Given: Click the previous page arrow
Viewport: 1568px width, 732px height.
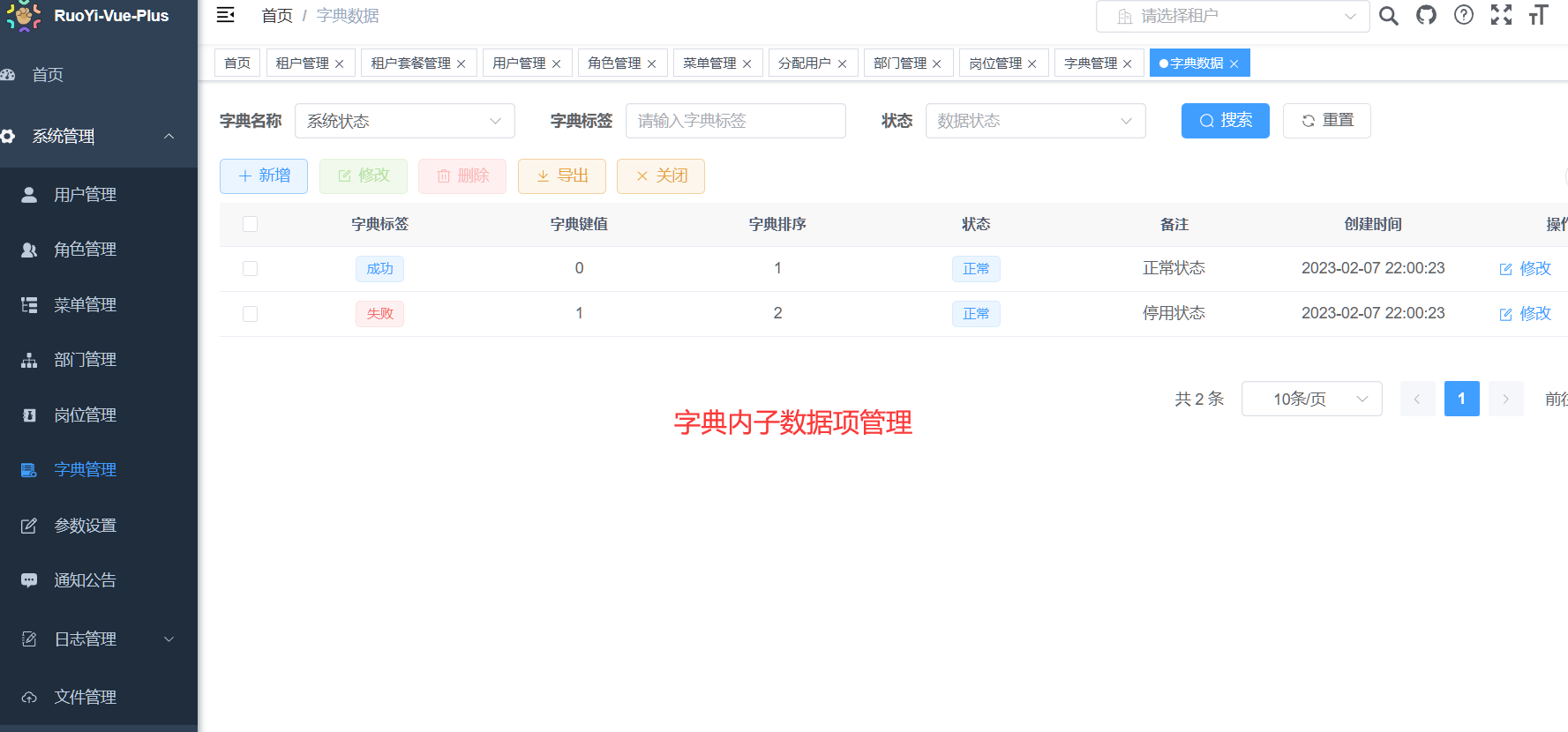Looking at the screenshot, I should tap(1417, 399).
